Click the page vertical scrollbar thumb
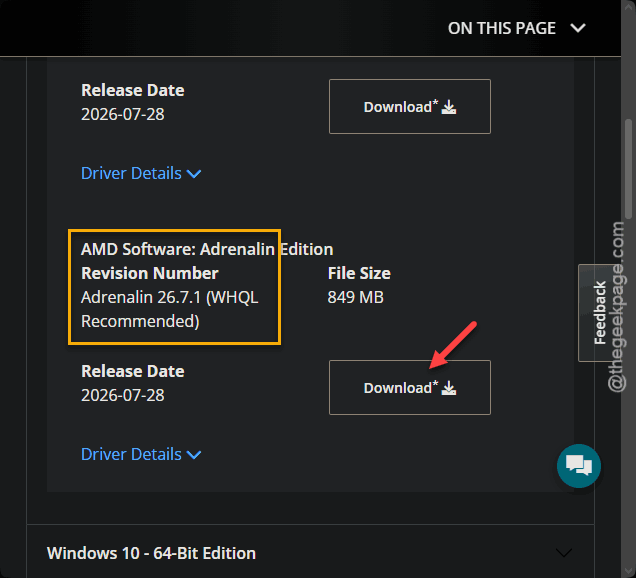This screenshot has height=578, width=636. click(x=628, y=169)
